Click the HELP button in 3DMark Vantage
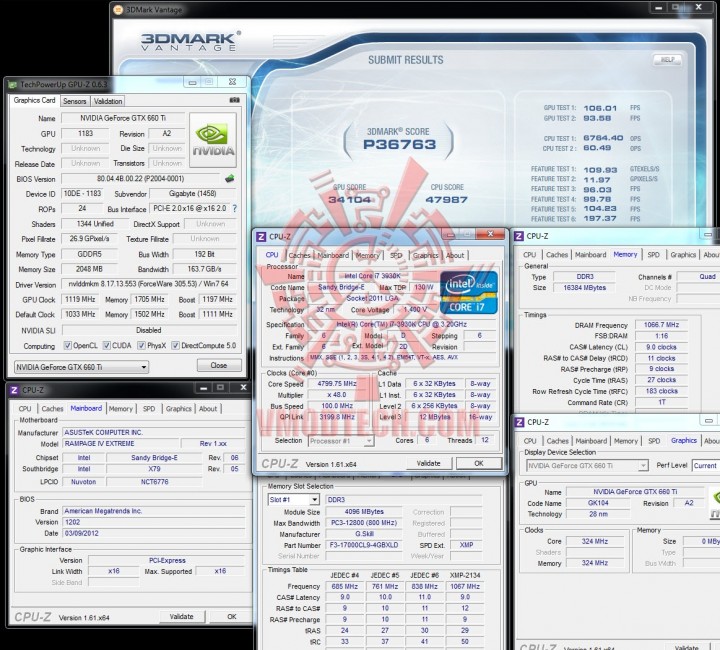The image size is (720, 650). click(667, 60)
